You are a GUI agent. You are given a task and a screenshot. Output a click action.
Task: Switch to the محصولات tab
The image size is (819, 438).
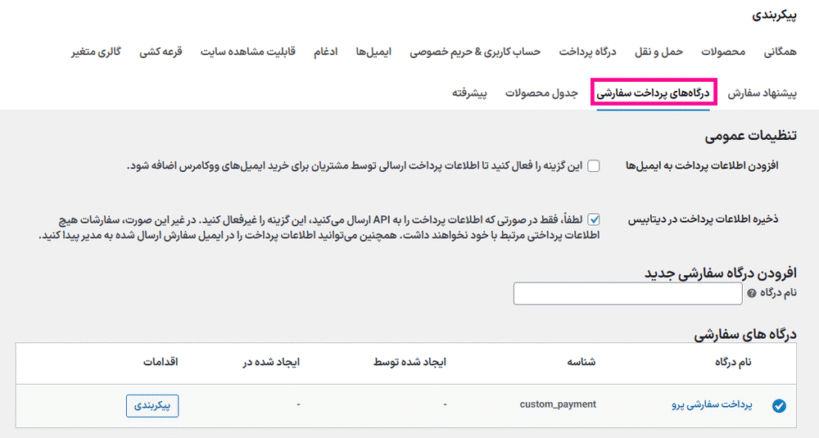(723, 52)
